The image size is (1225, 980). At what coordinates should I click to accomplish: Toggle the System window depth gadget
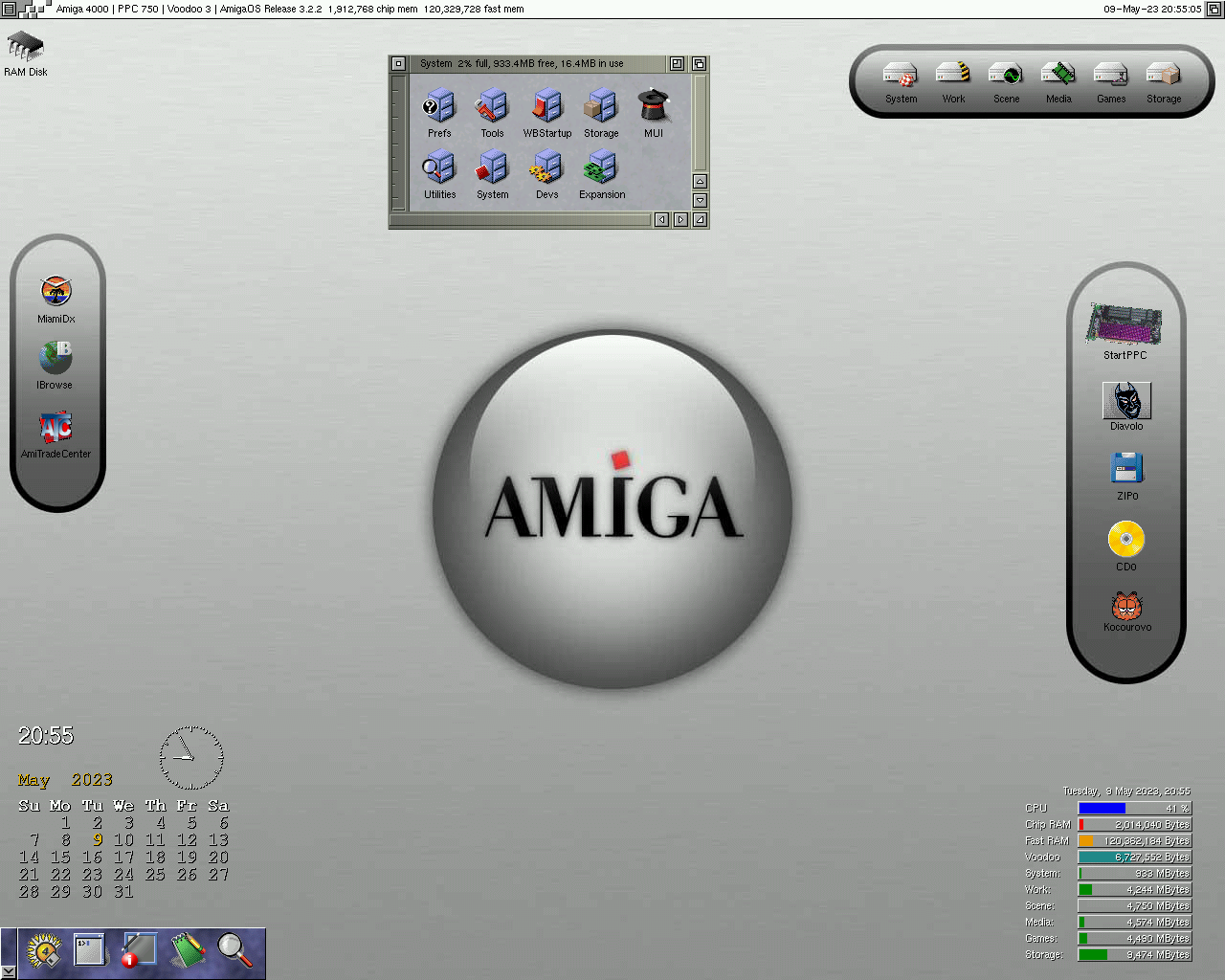click(x=699, y=63)
